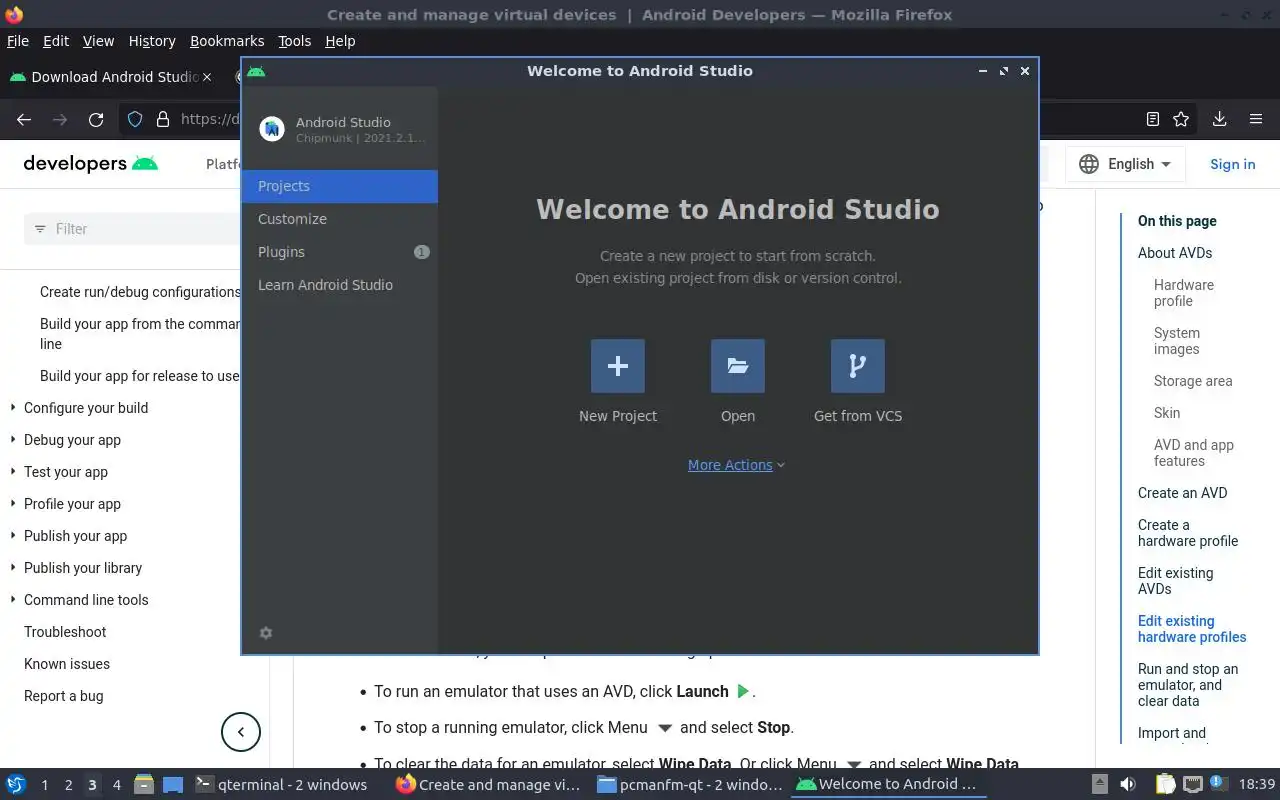Open the History menu
Viewport: 1280px width, 800px height.
pyautogui.click(x=152, y=41)
